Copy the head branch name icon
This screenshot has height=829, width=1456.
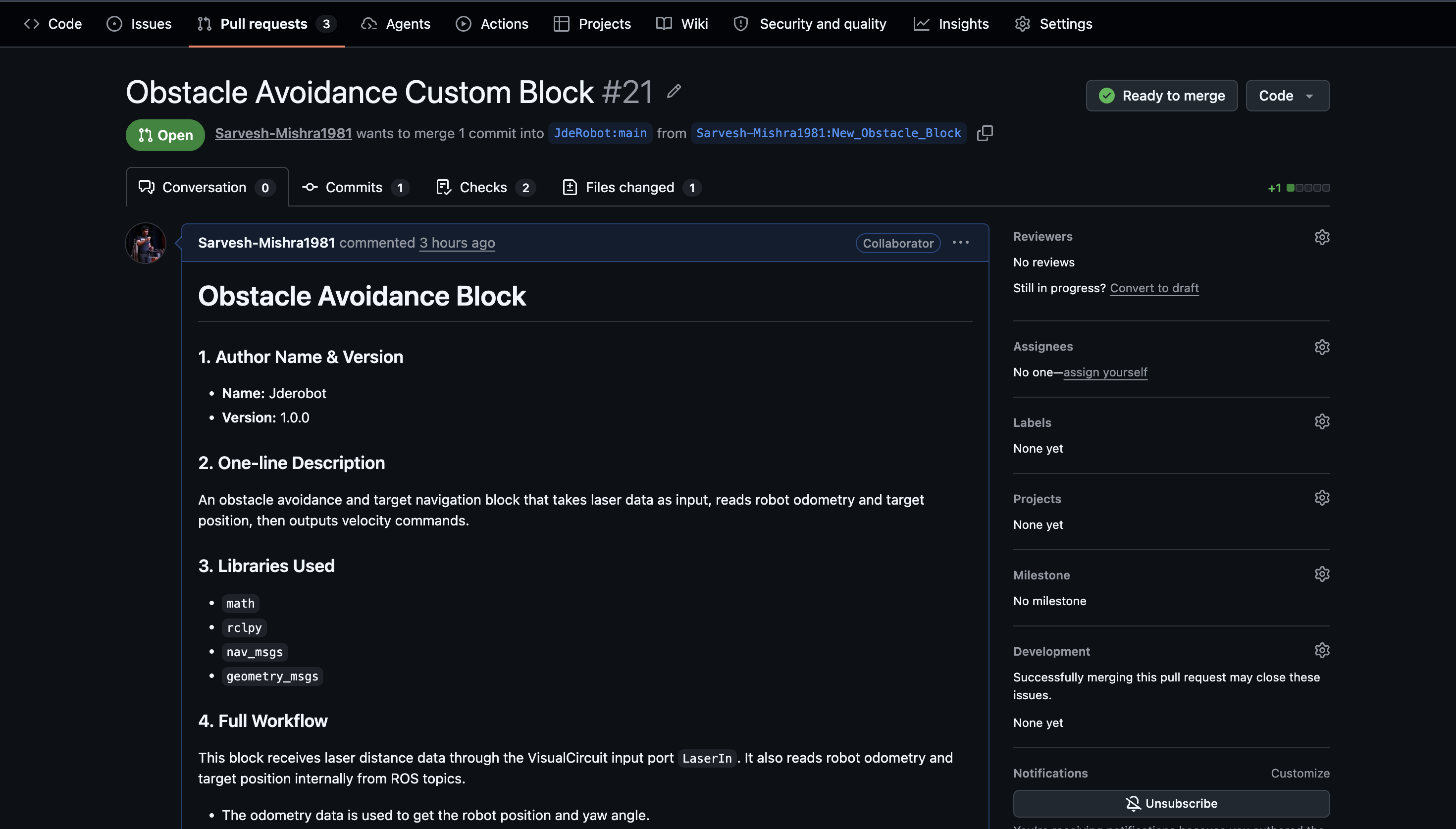pyautogui.click(x=985, y=133)
